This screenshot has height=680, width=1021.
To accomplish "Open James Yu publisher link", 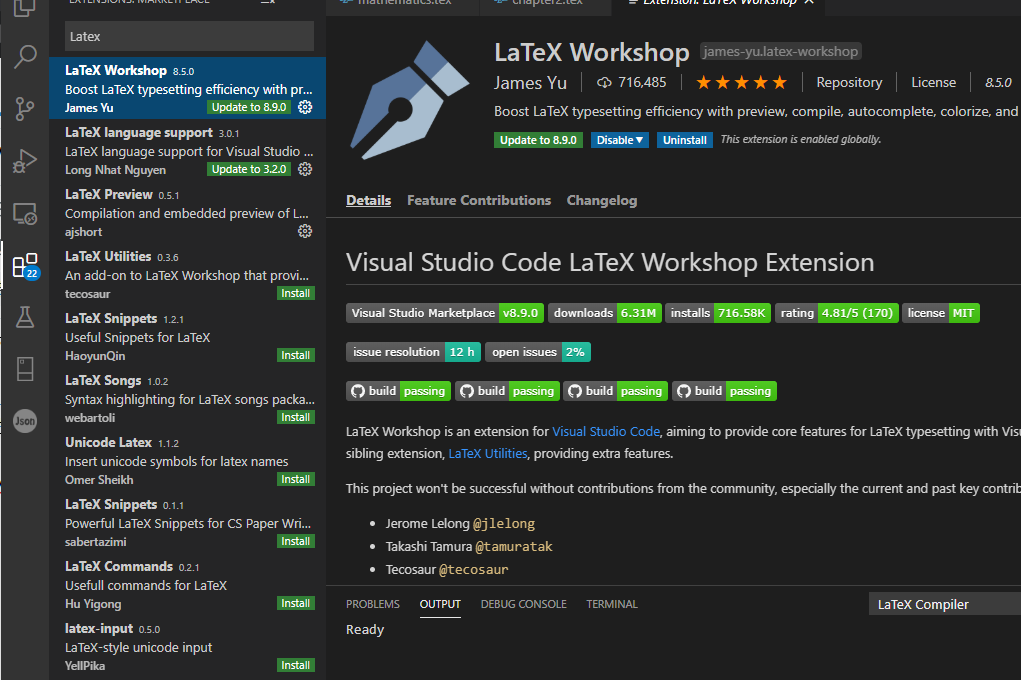I will 530,83.
